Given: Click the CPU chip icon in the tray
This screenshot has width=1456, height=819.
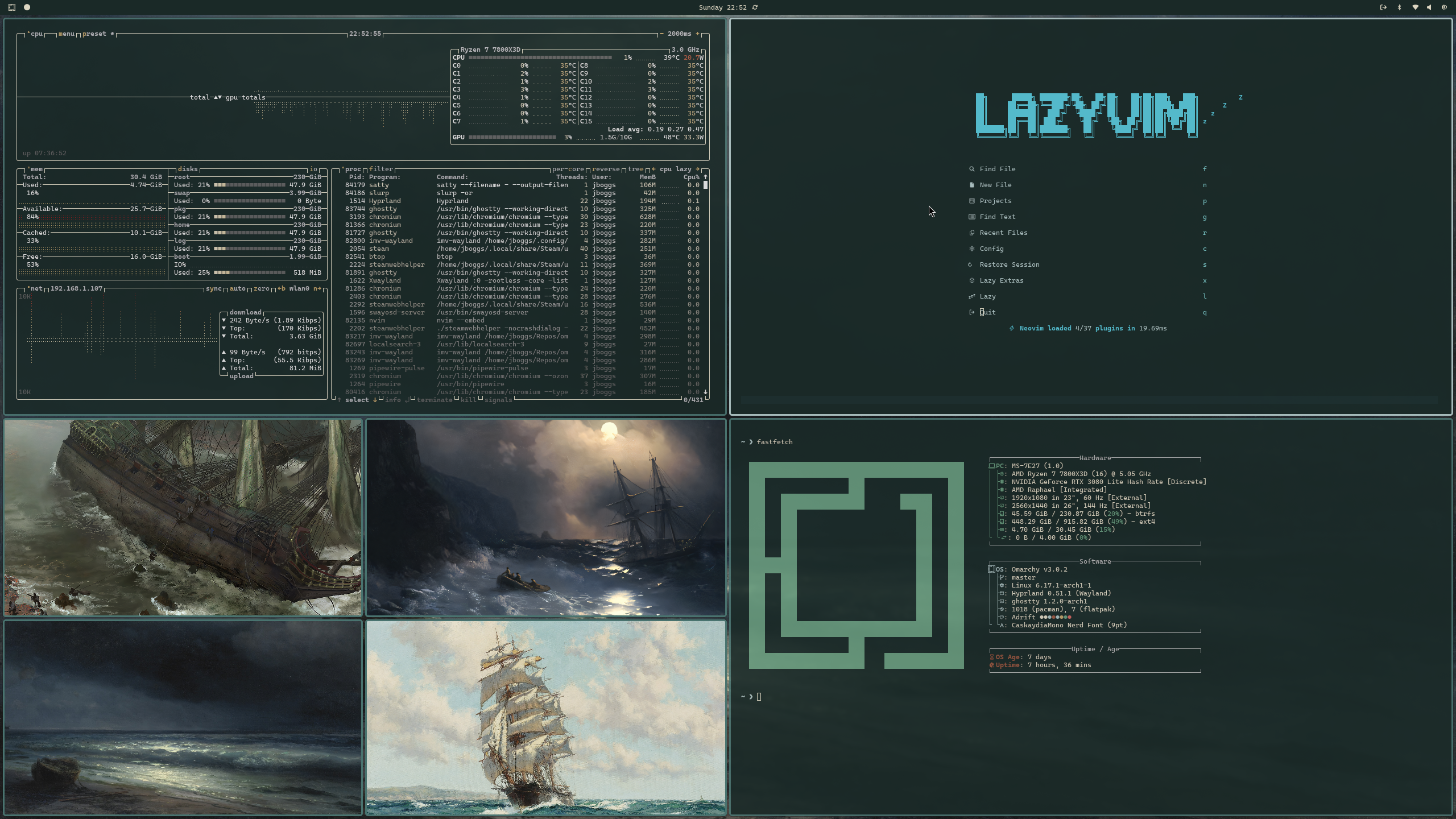Looking at the screenshot, I should pos(1444,7).
